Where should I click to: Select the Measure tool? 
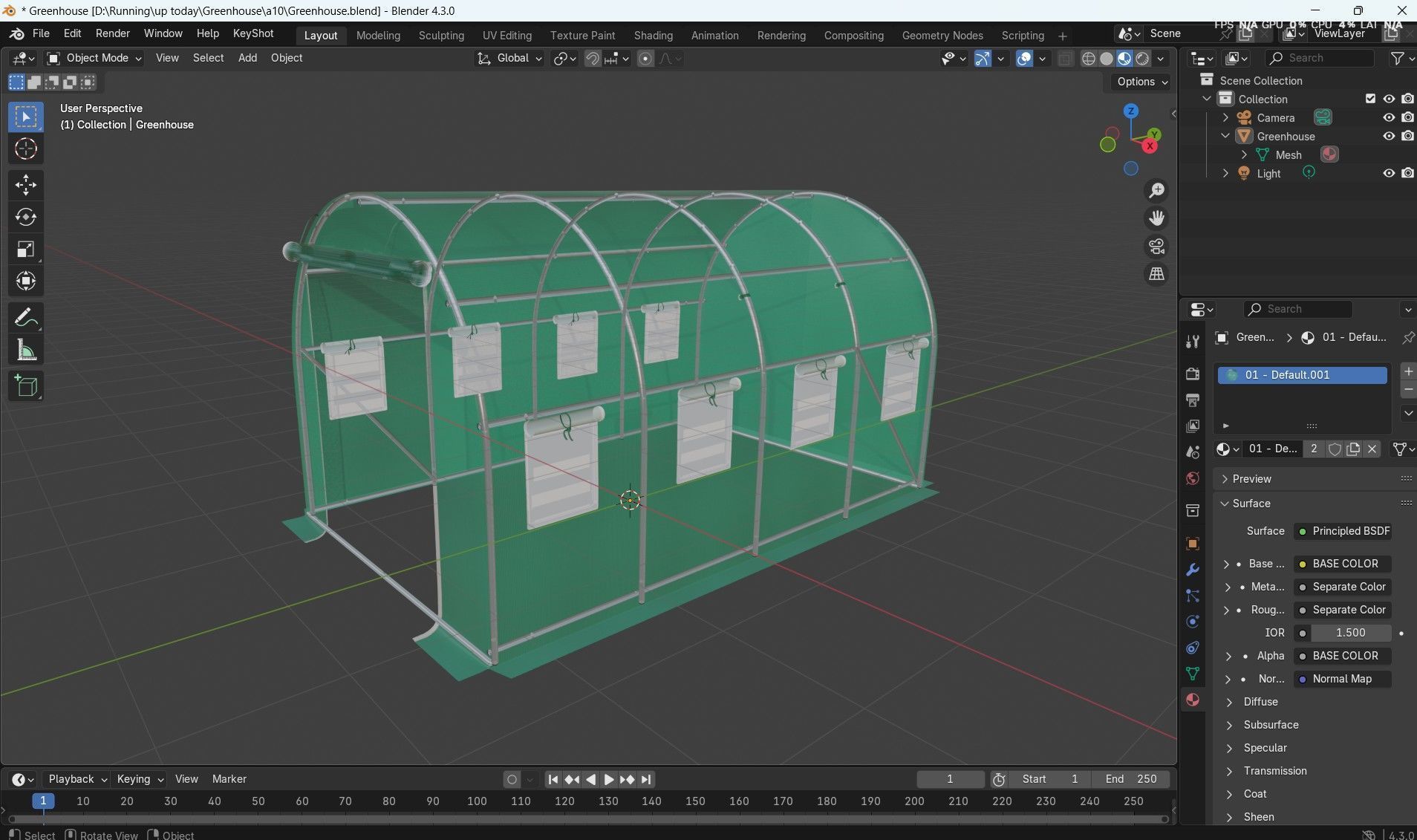coord(26,350)
